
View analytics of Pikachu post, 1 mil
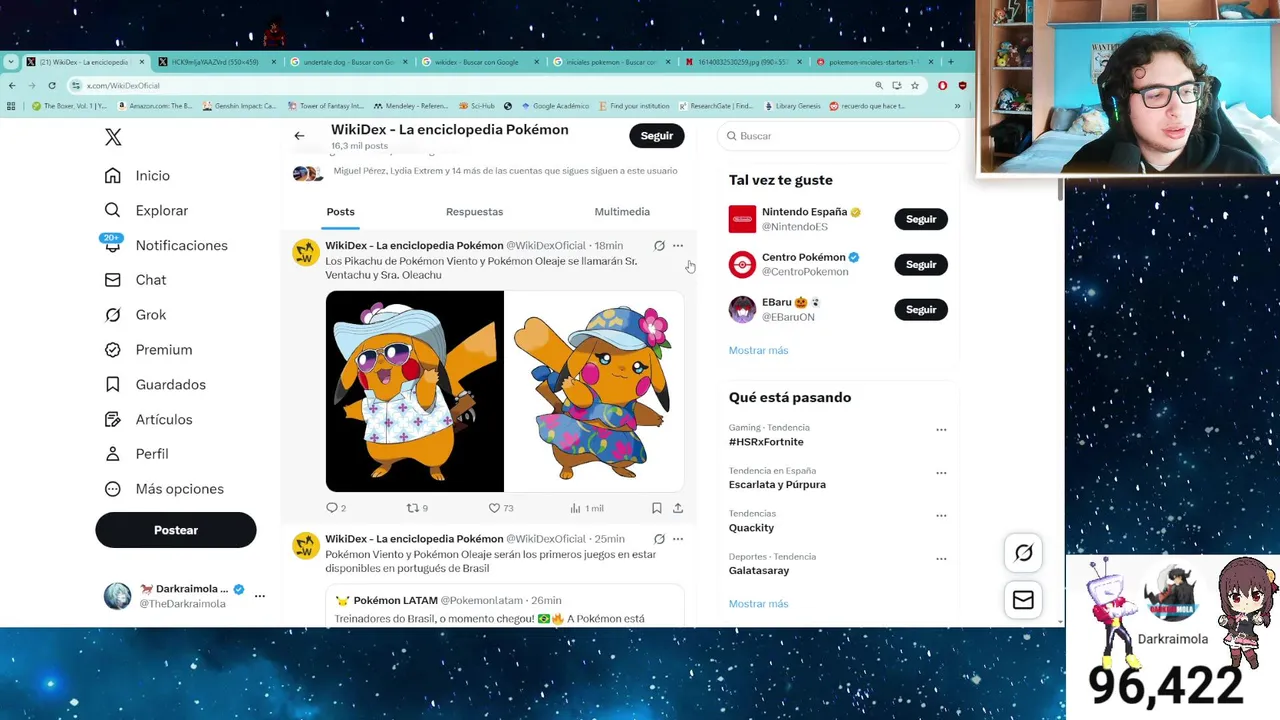[587, 508]
